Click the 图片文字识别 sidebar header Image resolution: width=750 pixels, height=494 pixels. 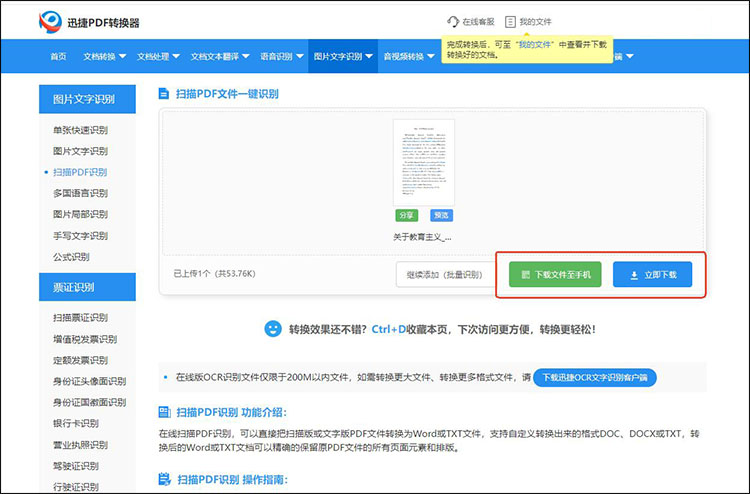point(87,99)
